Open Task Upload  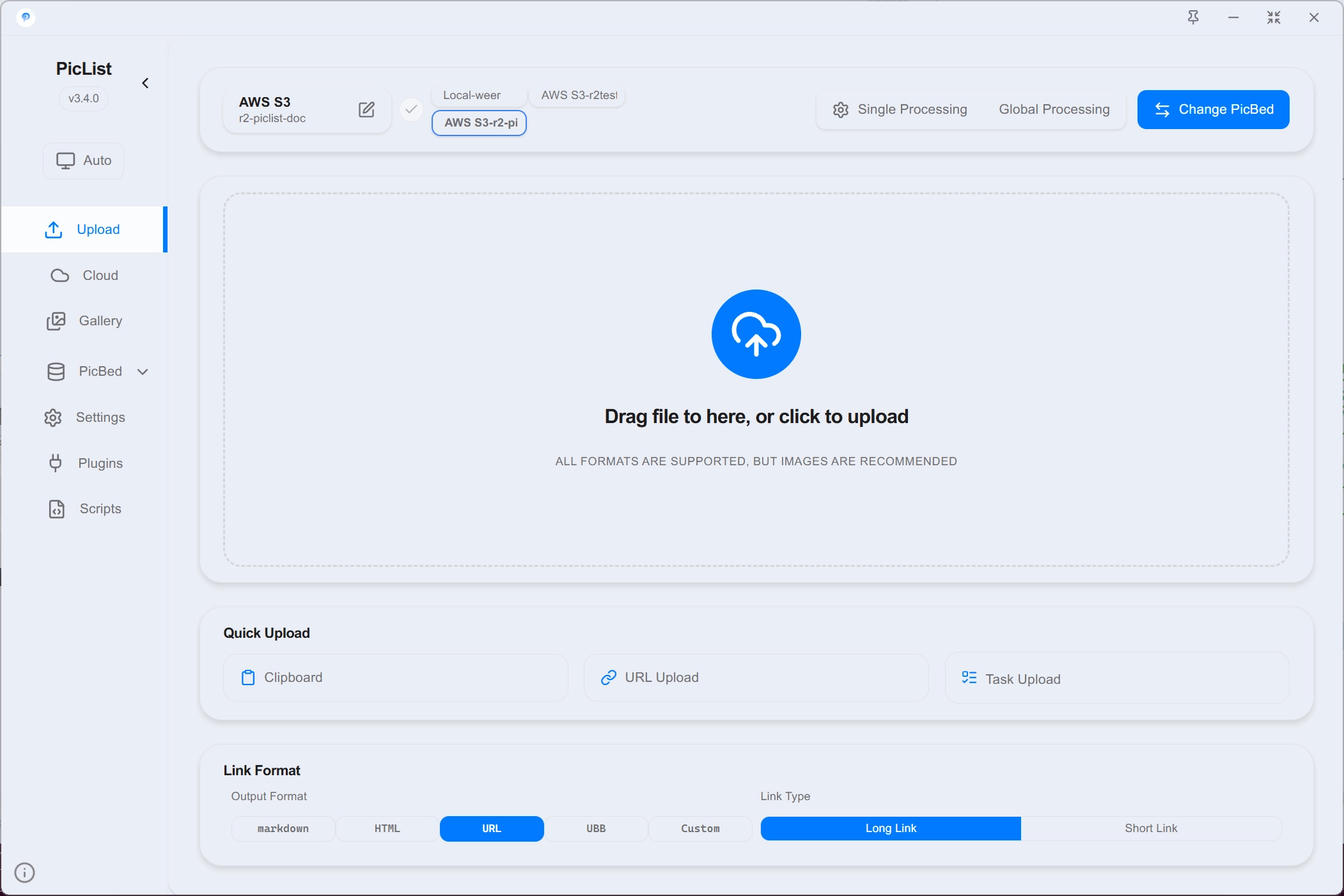[1117, 679]
